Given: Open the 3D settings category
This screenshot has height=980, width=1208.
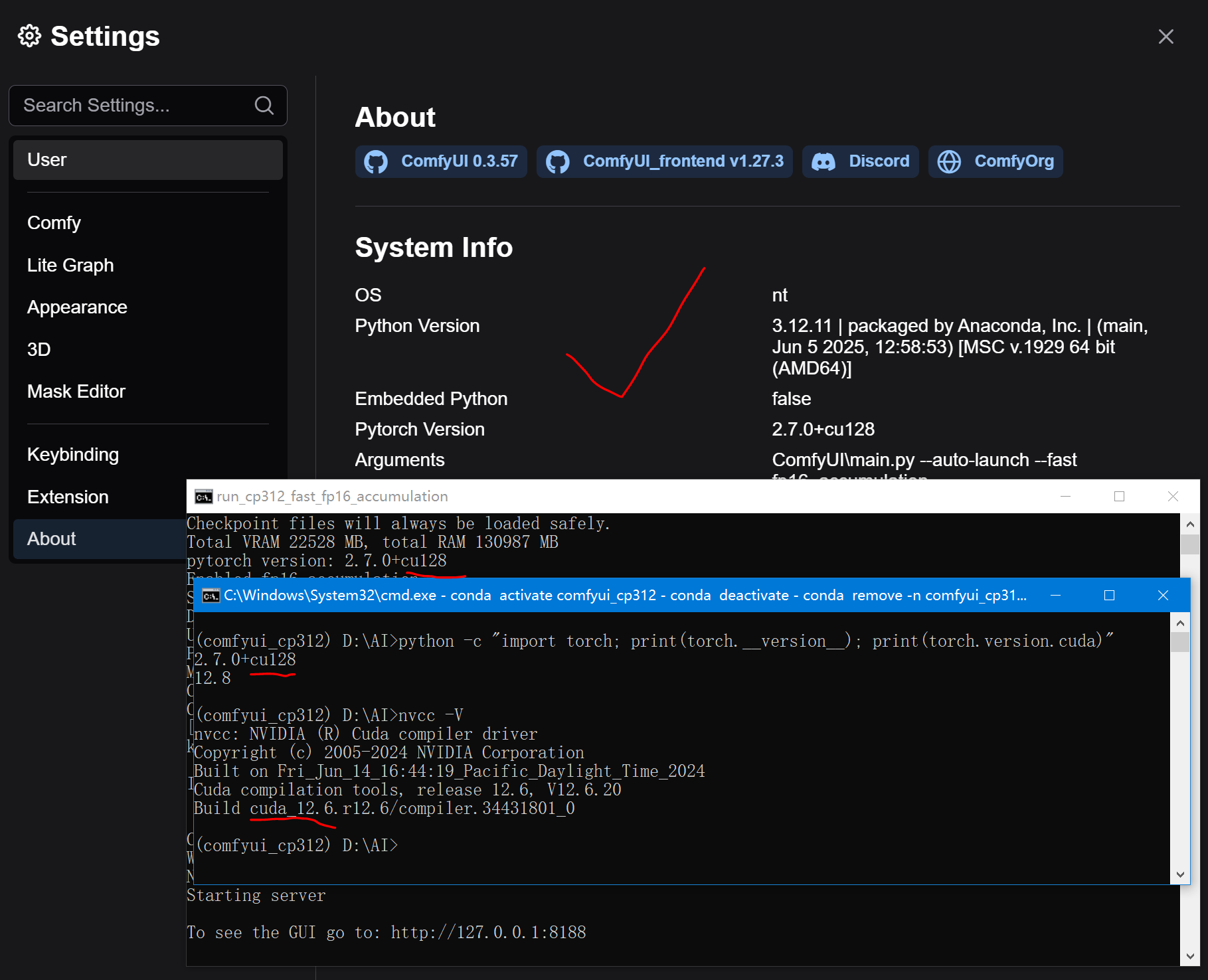Looking at the screenshot, I should click(147, 349).
